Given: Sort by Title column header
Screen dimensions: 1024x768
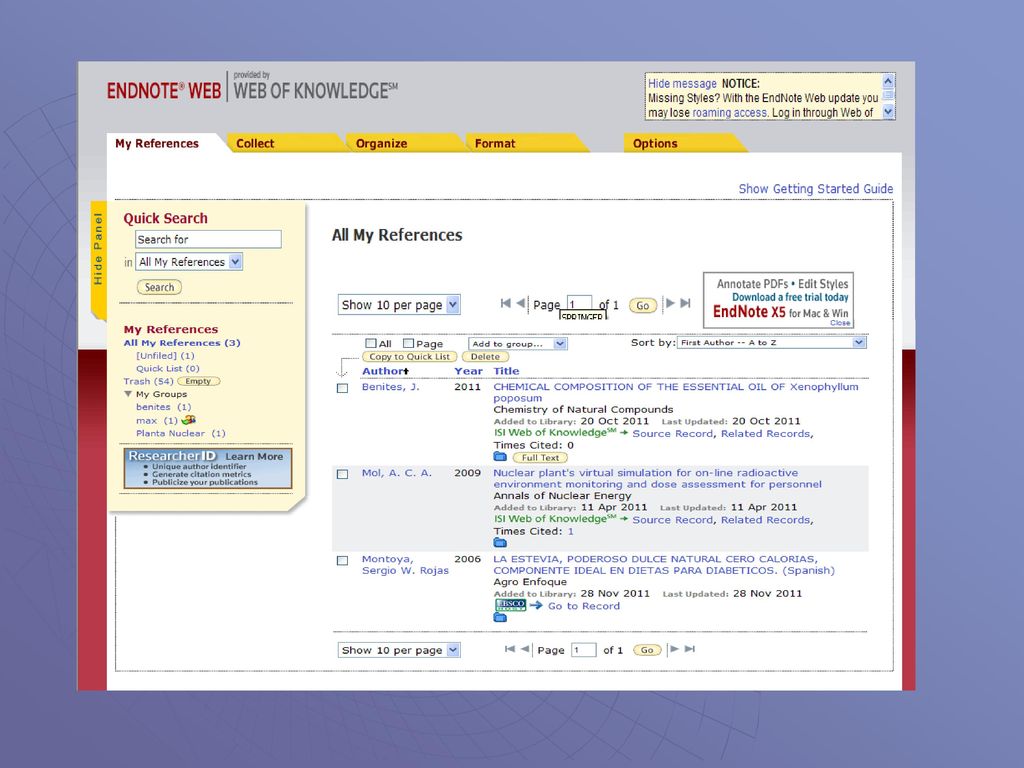Looking at the screenshot, I should click(506, 371).
